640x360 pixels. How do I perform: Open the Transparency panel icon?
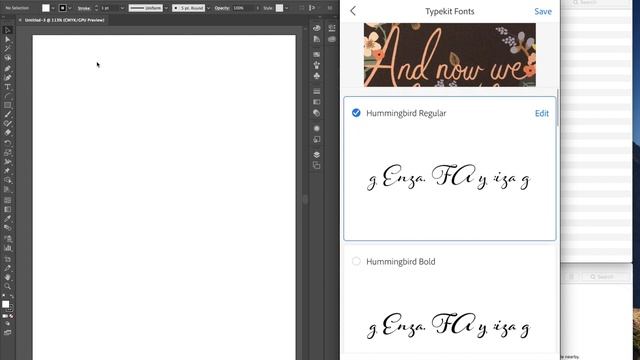[317, 113]
